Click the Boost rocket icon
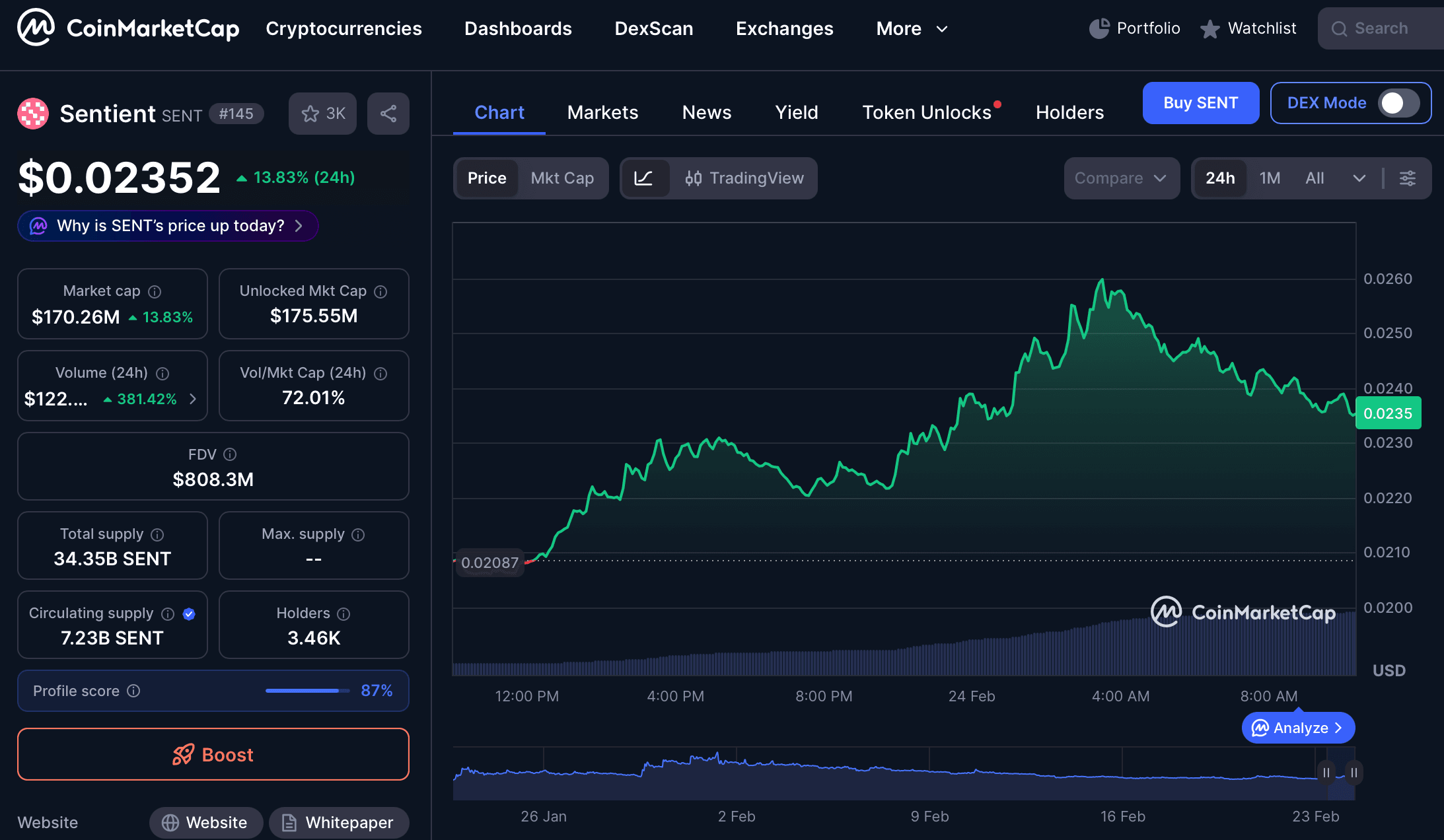Screen dimensions: 1444x840 coord(184,754)
